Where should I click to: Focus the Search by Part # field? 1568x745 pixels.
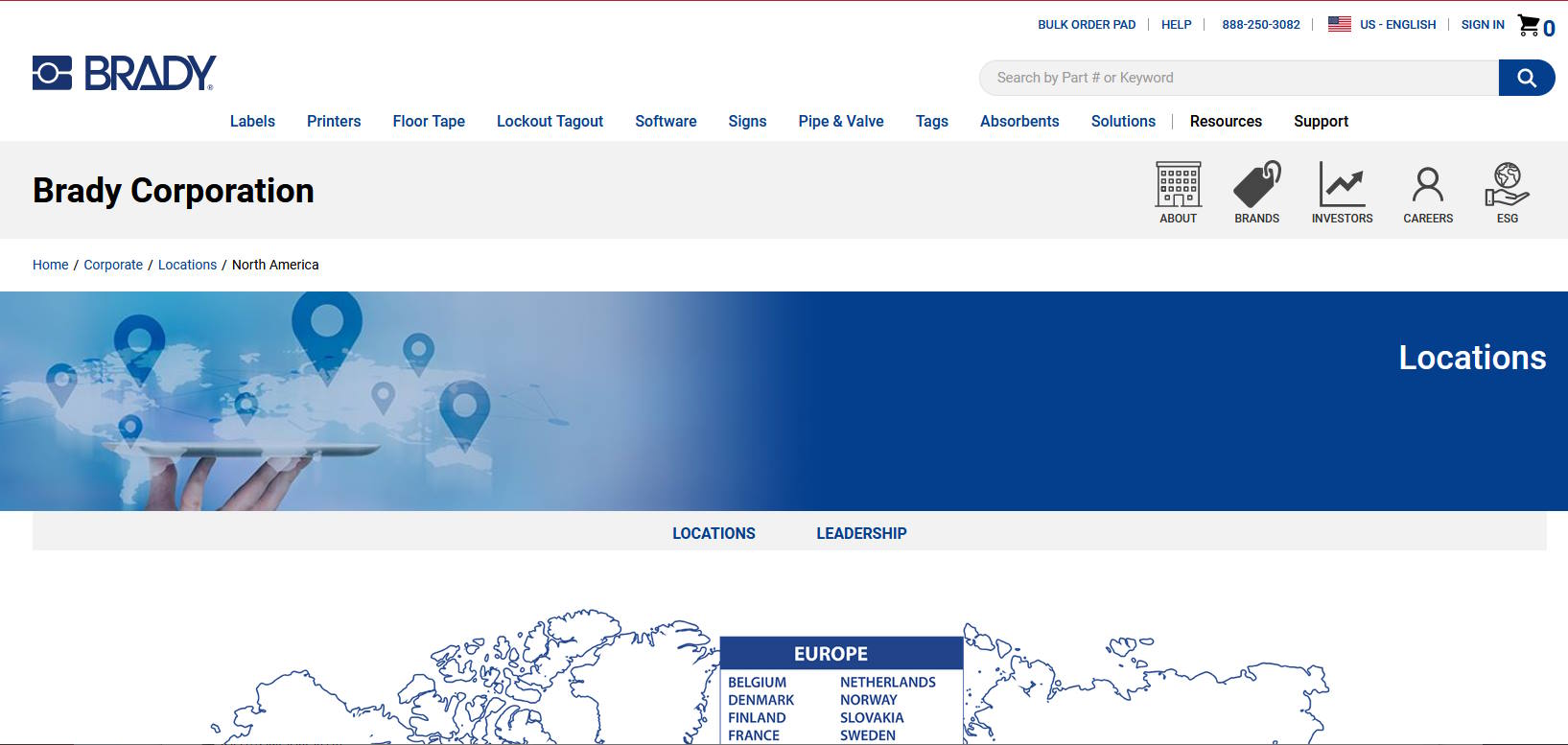(x=1239, y=78)
